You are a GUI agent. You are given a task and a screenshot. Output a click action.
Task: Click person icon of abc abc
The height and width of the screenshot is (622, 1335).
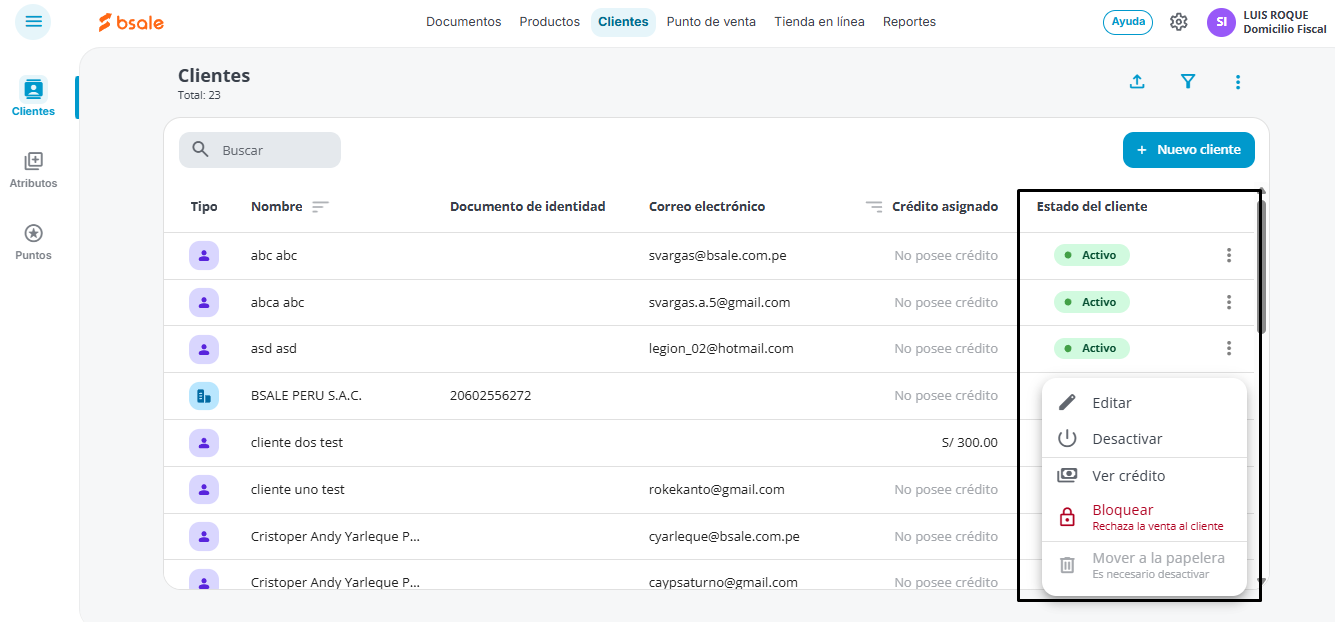[204, 256]
